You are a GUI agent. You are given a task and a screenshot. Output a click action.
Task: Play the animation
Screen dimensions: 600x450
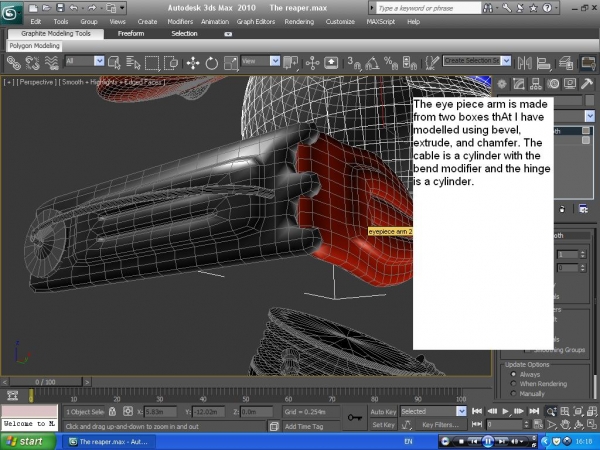click(505, 411)
